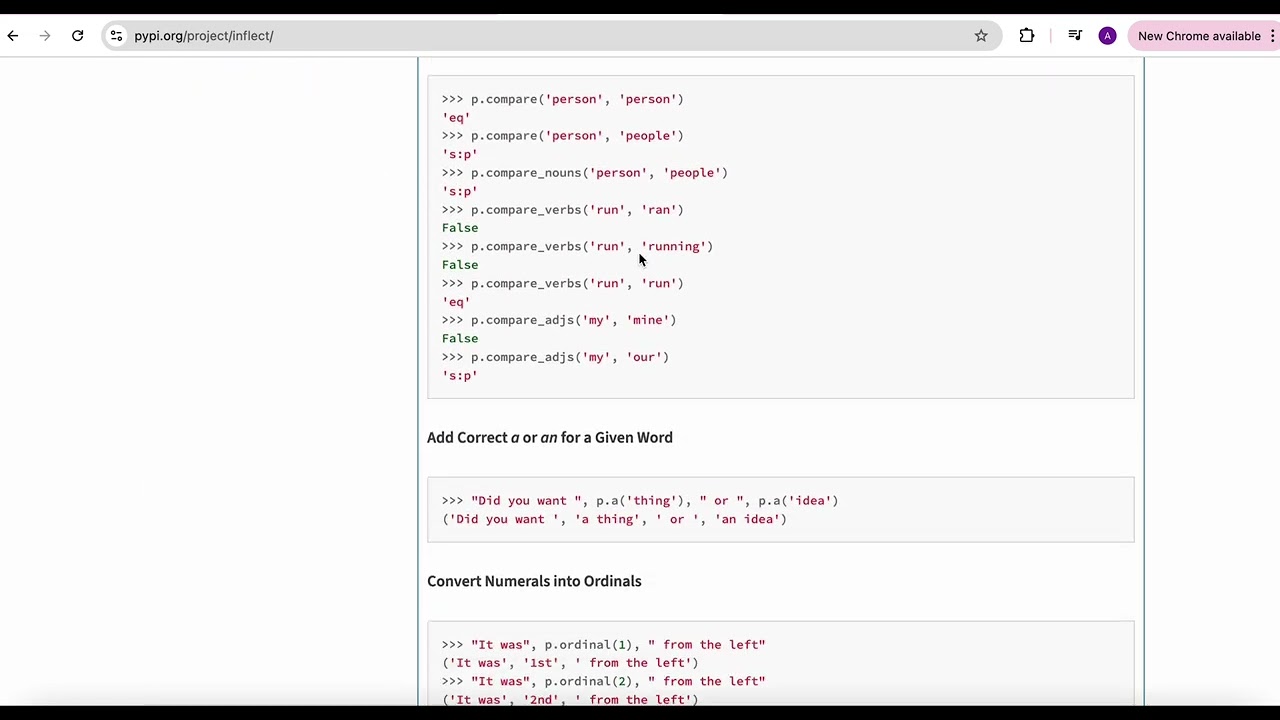Reload the PyPI inflect page
Viewport: 1280px width, 720px height.
coord(77,36)
